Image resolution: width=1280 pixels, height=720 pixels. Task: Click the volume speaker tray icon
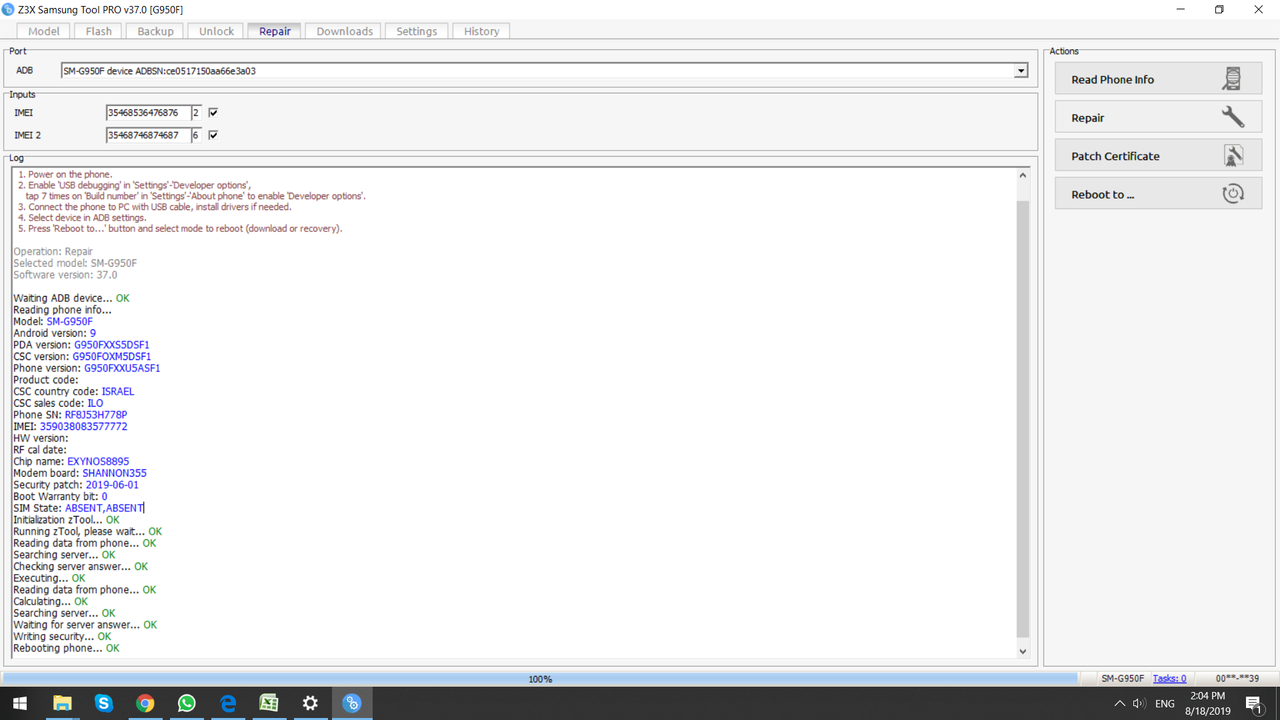coord(1138,703)
